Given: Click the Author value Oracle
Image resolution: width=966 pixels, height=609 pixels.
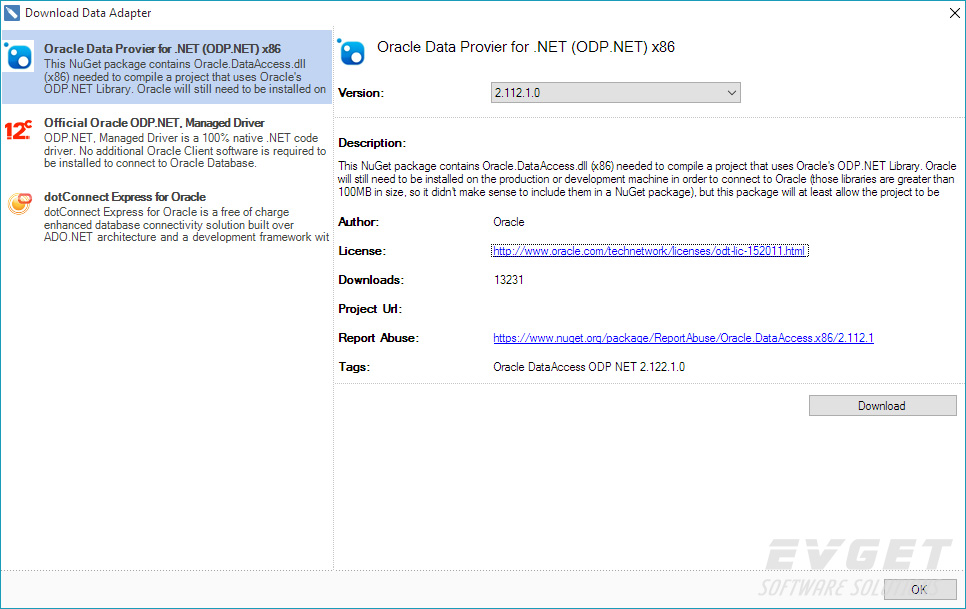Looking at the screenshot, I should pyautogui.click(x=508, y=222).
